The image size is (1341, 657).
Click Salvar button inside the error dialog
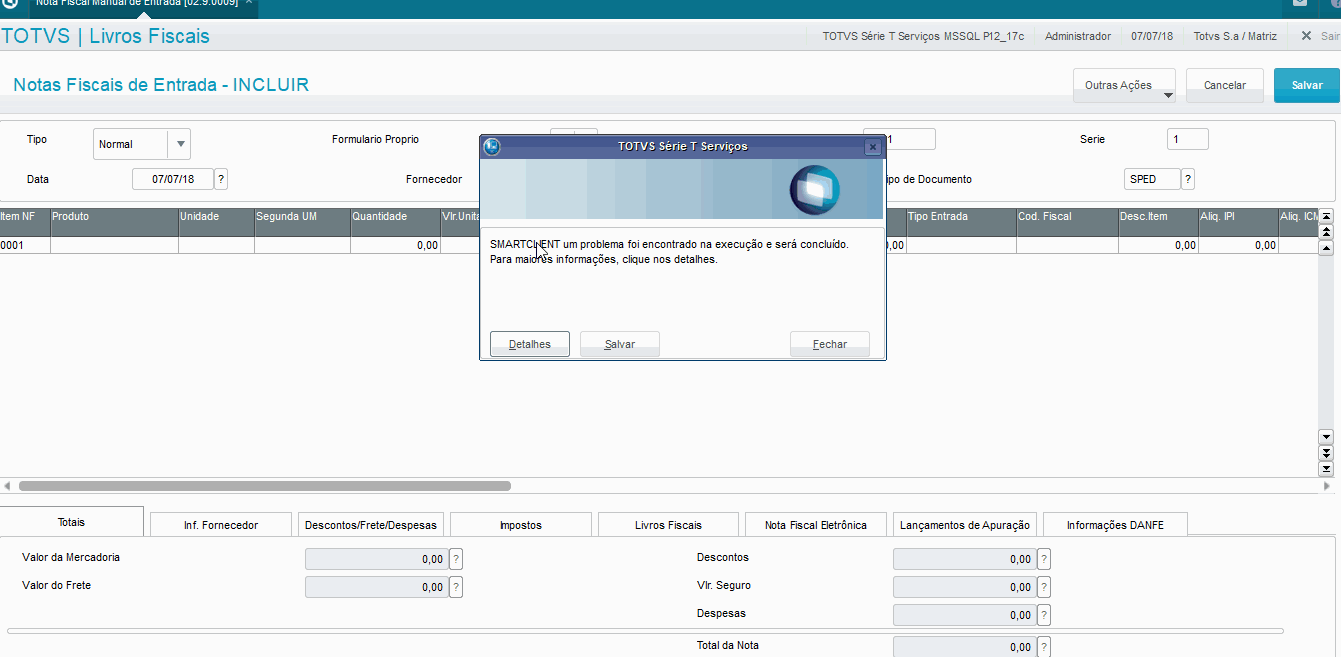620,344
